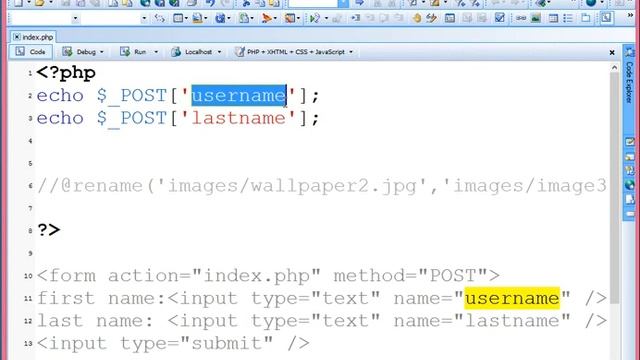Expand the Localhost dropdown arrow
The image size is (640, 360).
point(219,52)
